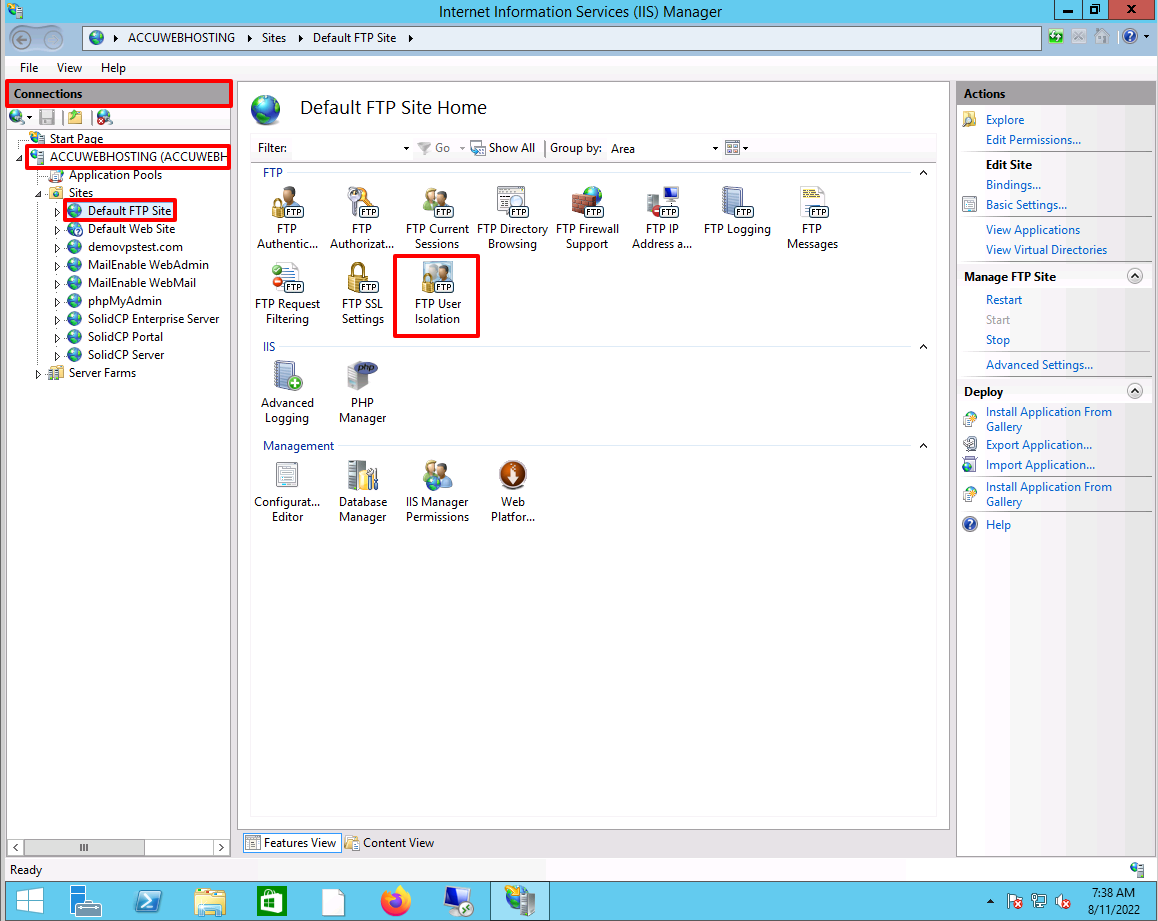The width and height of the screenshot is (1158, 921).
Task: Click the Filter text input field
Action: pyautogui.click(x=346, y=148)
